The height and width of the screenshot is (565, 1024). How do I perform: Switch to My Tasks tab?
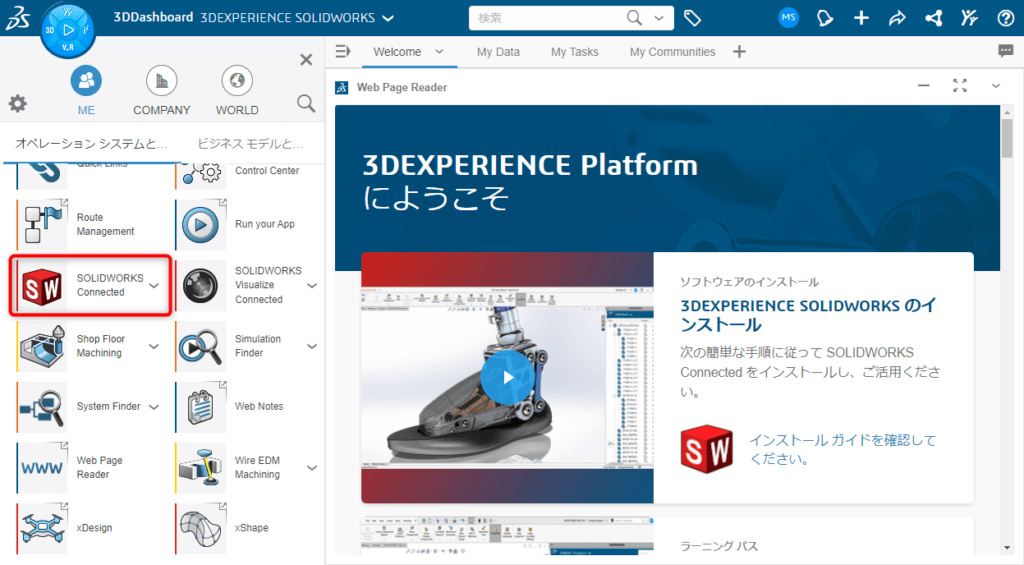coord(575,52)
